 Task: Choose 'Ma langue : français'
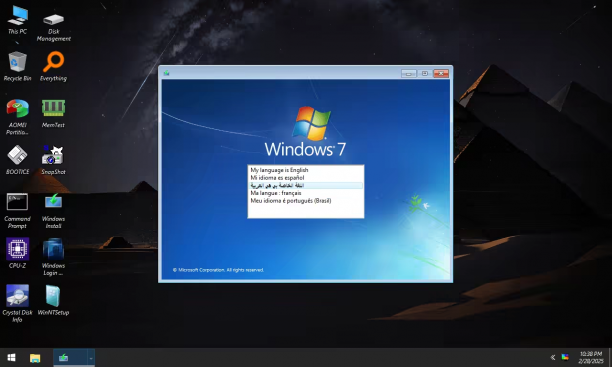(x=306, y=193)
